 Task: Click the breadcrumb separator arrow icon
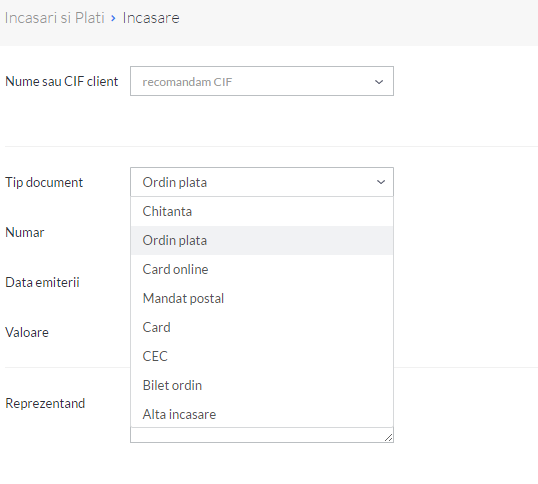coord(113,18)
